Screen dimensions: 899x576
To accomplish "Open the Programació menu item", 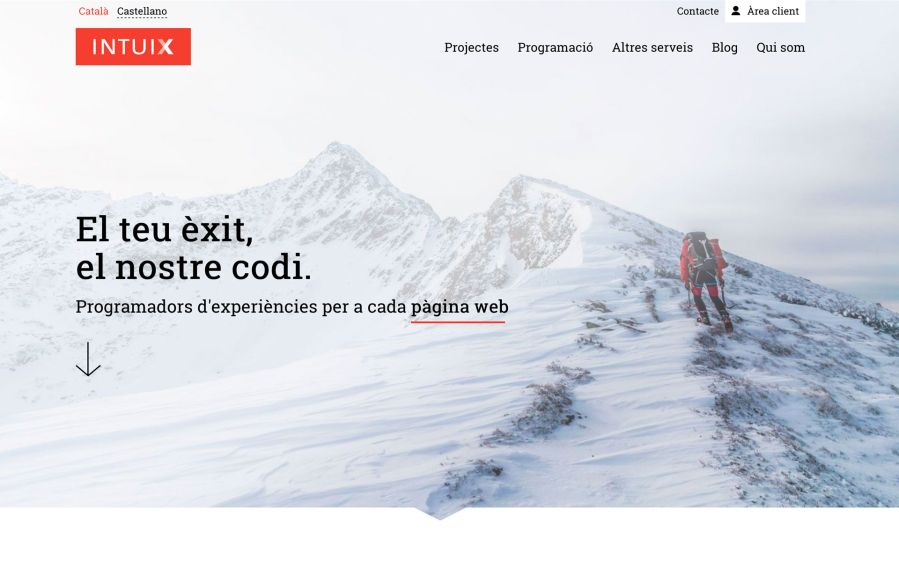I will (x=555, y=48).
